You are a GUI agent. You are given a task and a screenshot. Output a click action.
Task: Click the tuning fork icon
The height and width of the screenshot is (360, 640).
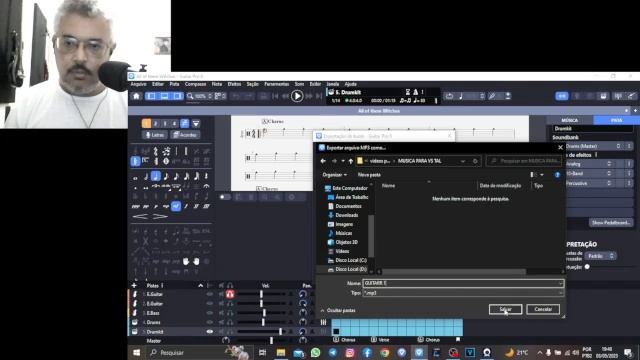(492, 96)
